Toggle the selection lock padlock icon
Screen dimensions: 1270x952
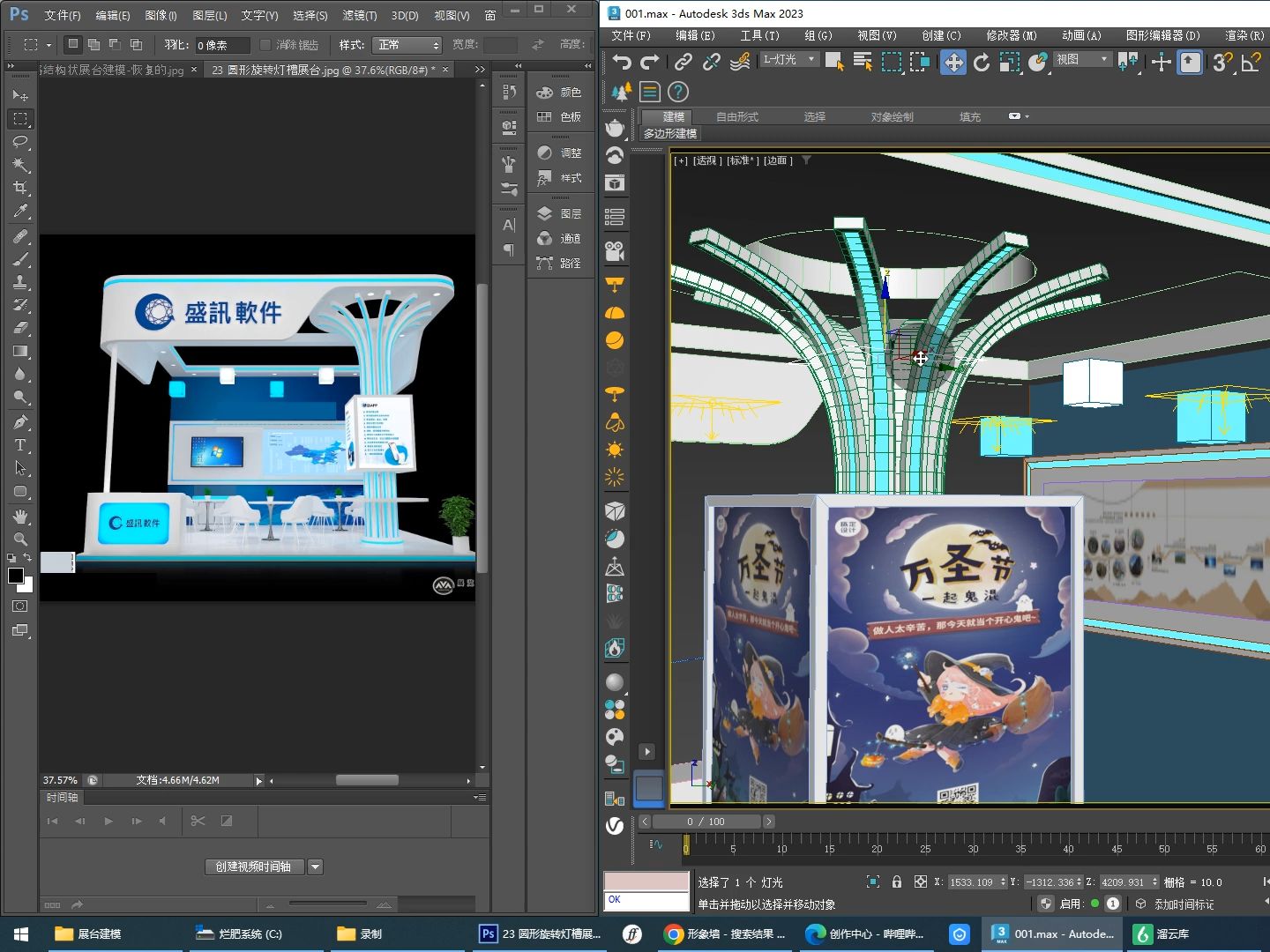897,881
